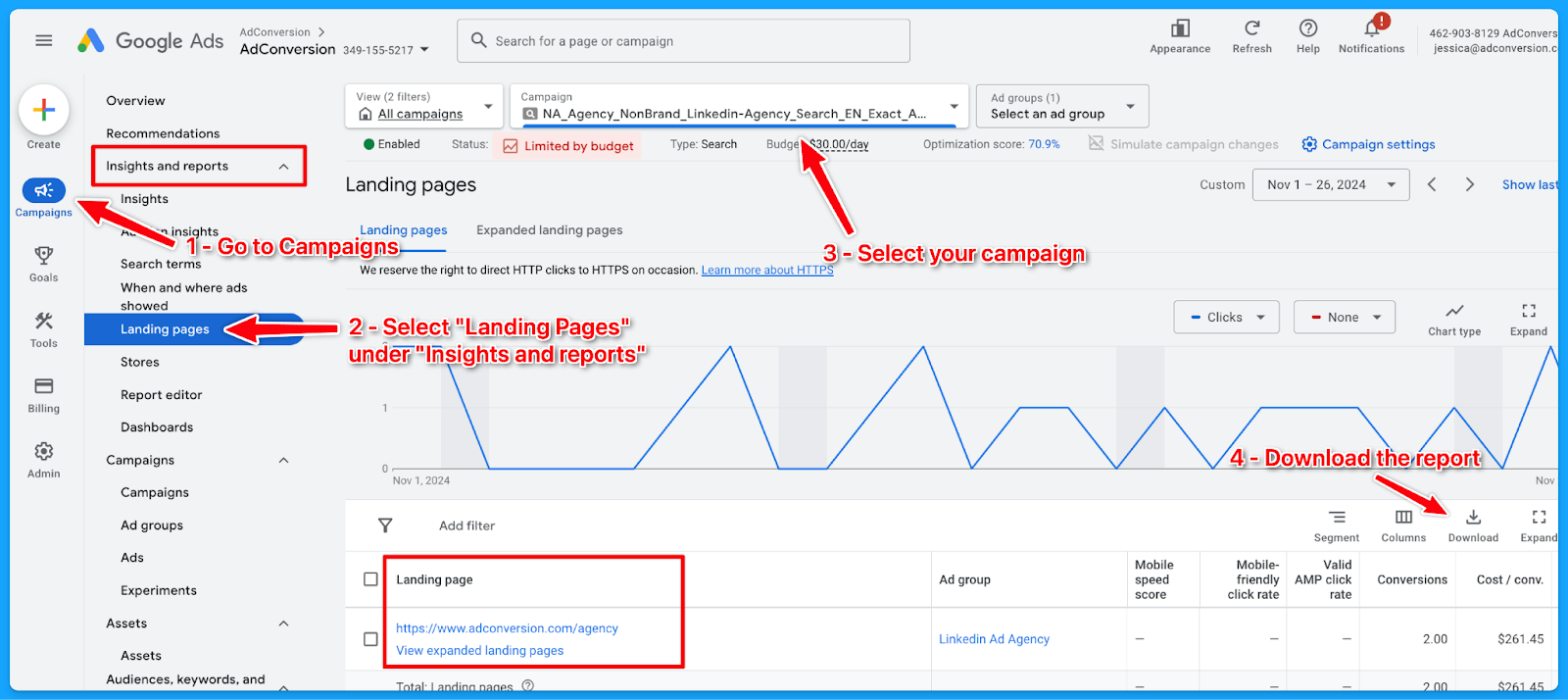
Task: Sort by the Conversions column header
Action: click(1412, 579)
